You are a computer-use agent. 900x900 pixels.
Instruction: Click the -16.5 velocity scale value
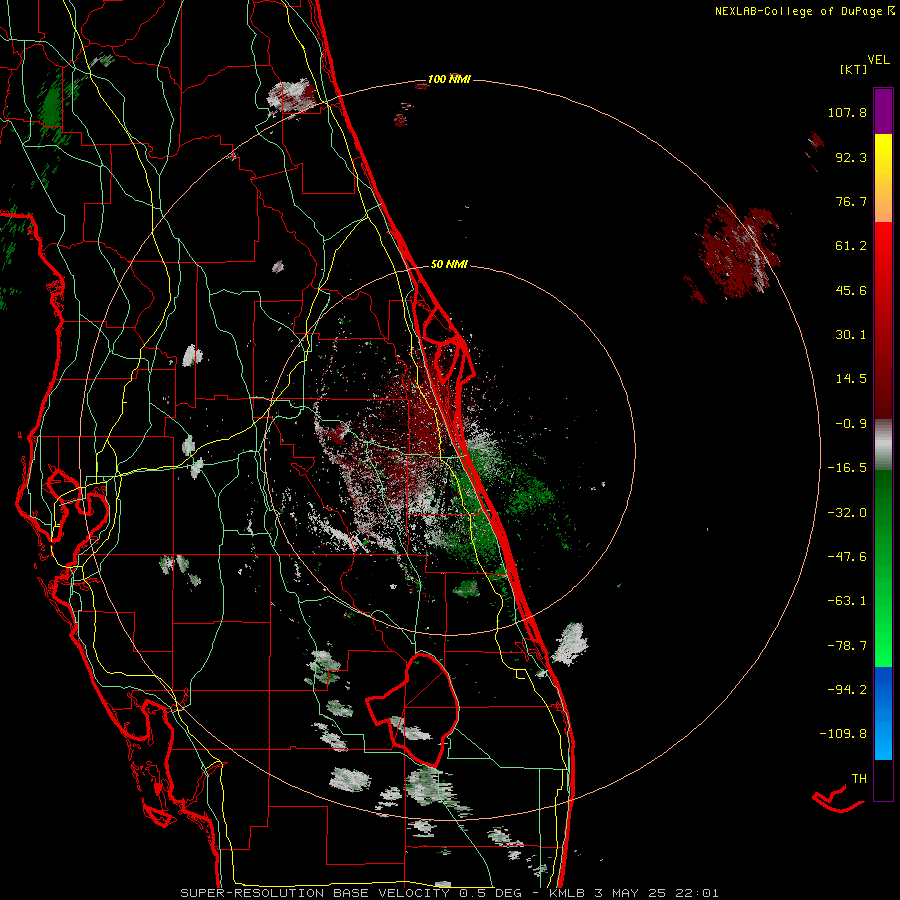coord(847,468)
